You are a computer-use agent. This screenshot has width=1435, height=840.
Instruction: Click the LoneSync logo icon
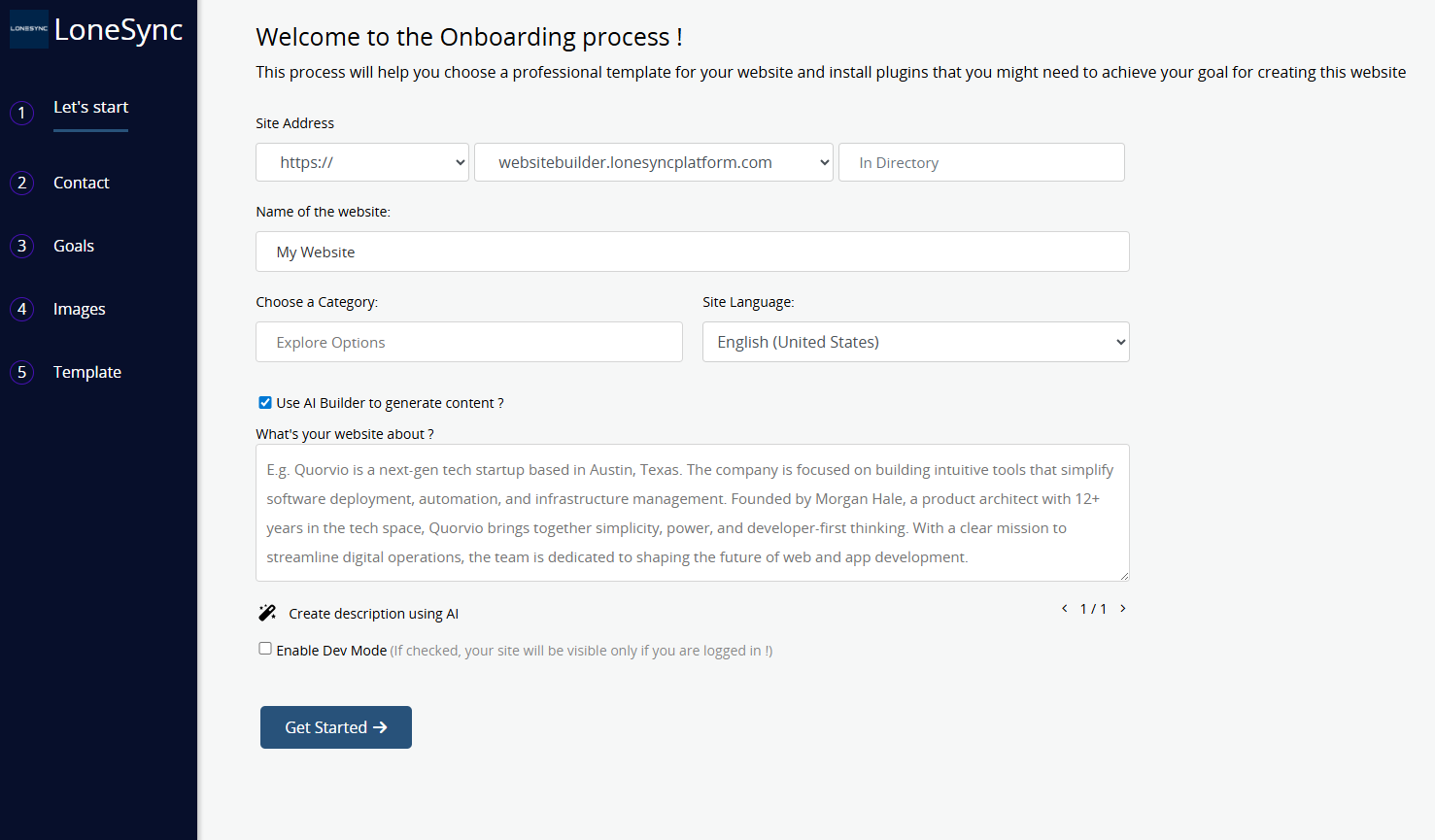[x=28, y=29]
